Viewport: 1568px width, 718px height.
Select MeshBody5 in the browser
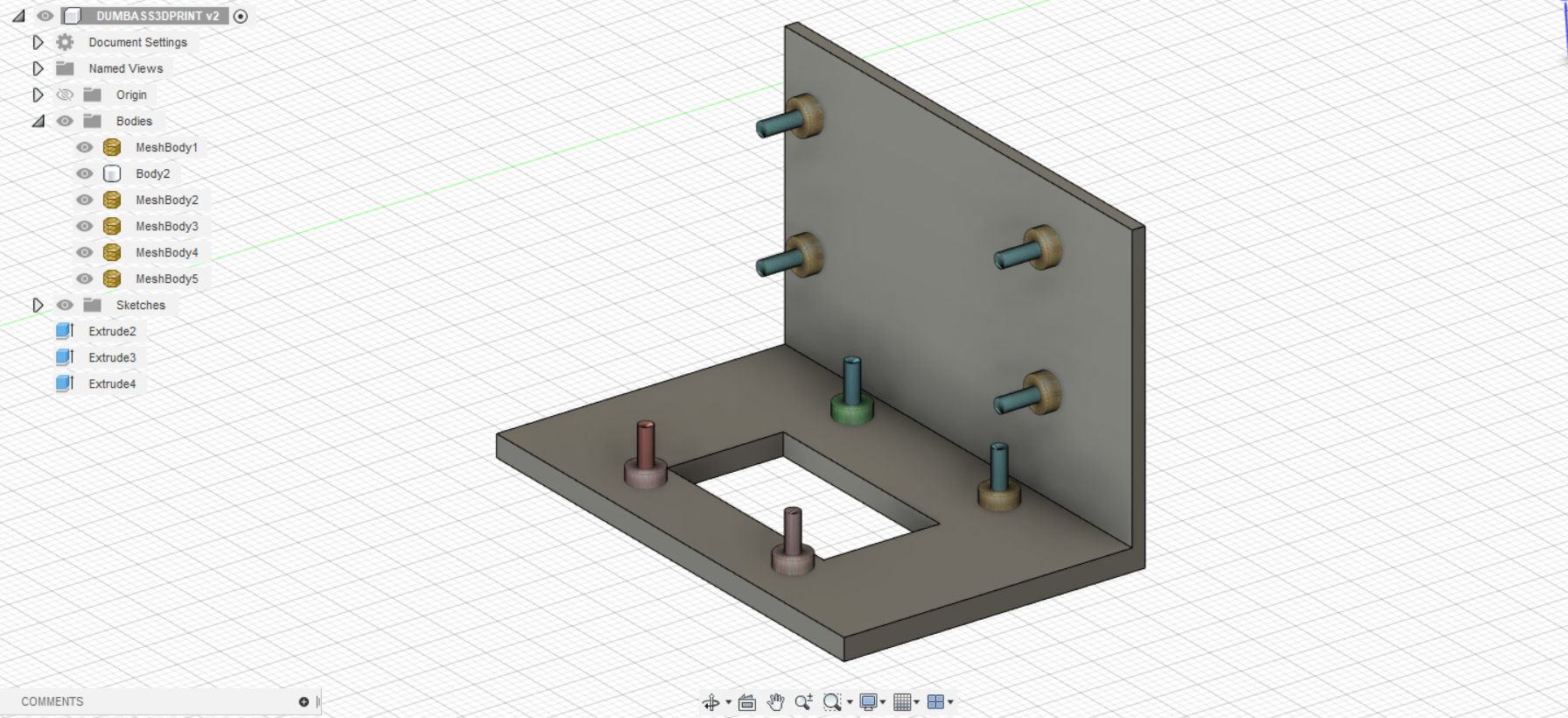(x=166, y=278)
